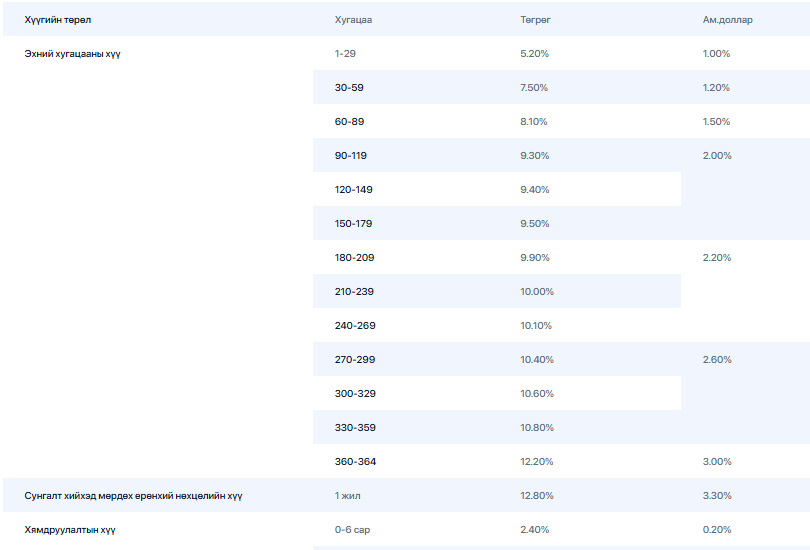The width and height of the screenshot is (810, 550).
Task: Select the Төгрөг column header
Action: coord(535,19)
